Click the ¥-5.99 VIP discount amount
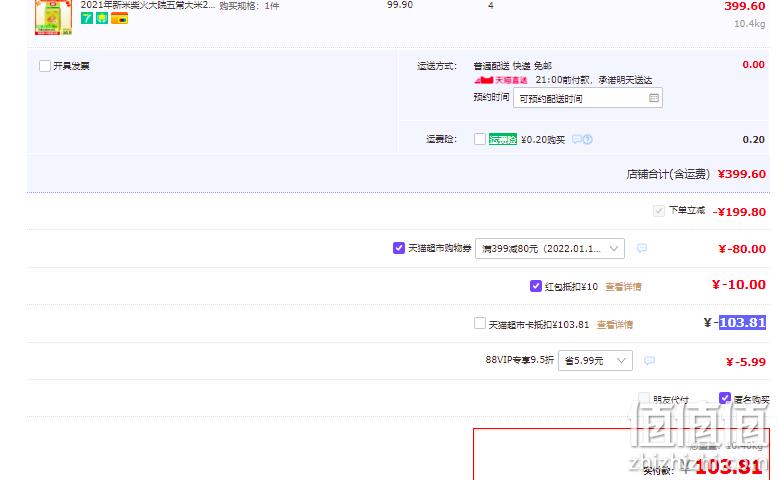 tap(745, 362)
